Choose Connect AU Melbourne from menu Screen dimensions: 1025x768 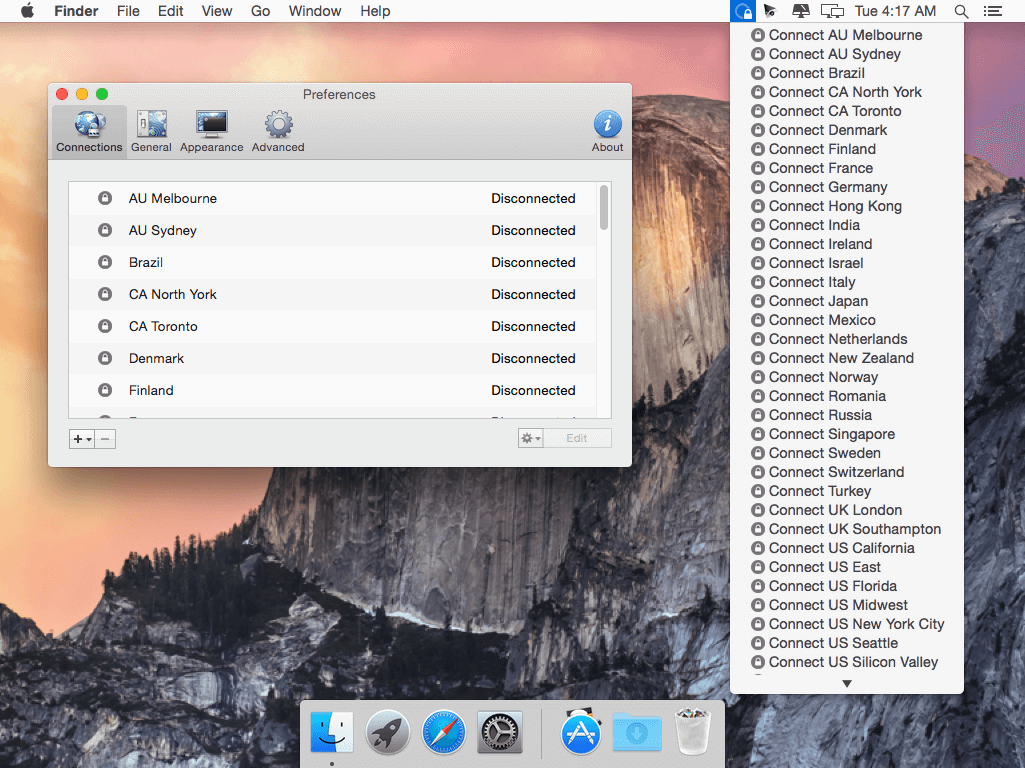coord(847,35)
